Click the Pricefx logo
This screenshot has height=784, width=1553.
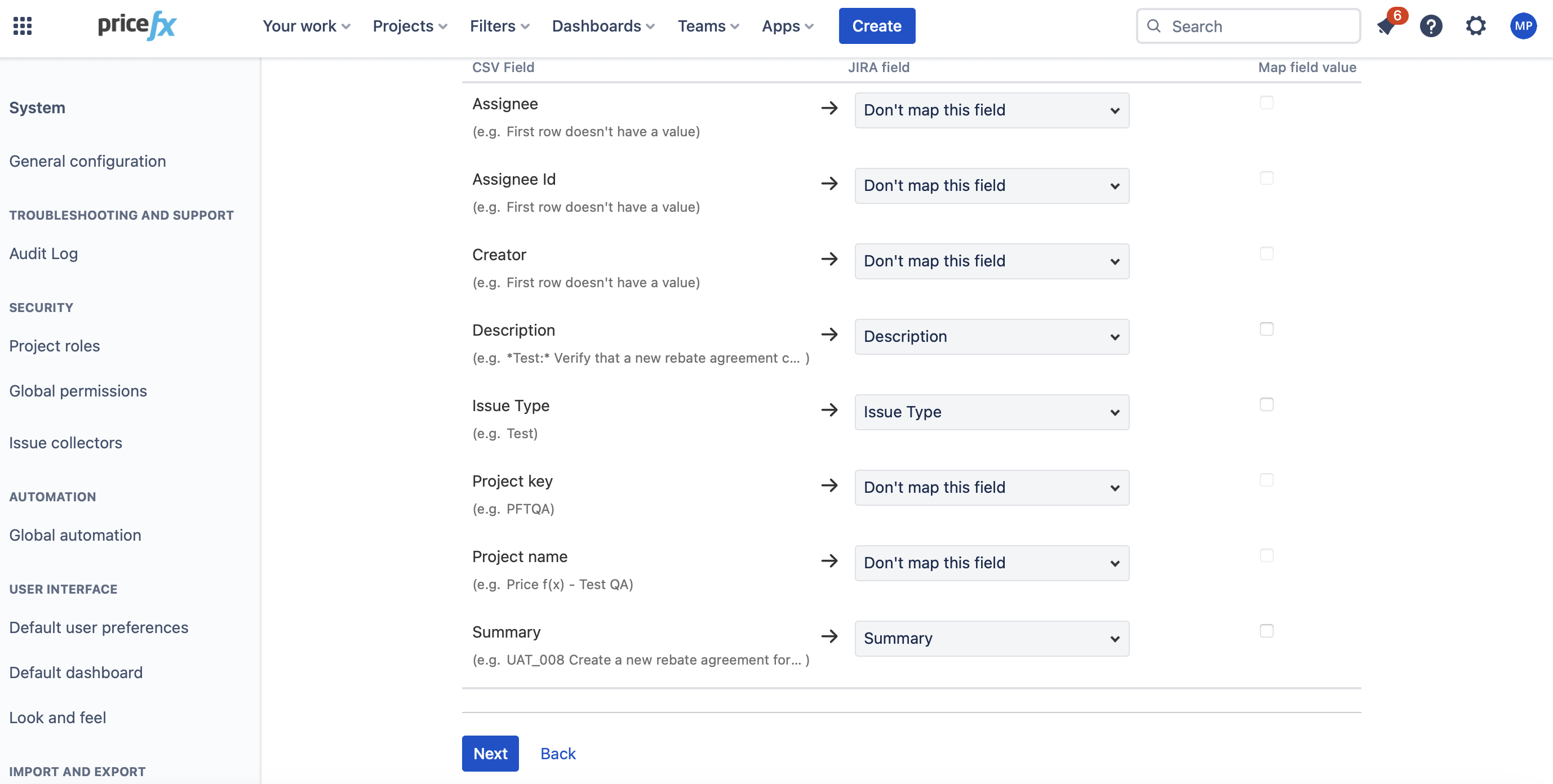pos(137,25)
